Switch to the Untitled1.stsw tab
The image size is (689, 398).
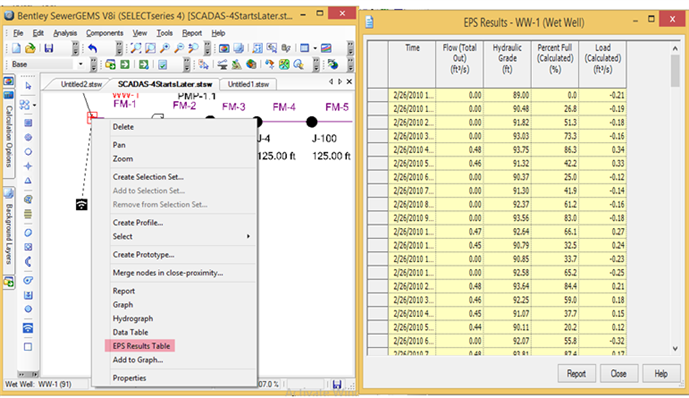[x=248, y=84]
